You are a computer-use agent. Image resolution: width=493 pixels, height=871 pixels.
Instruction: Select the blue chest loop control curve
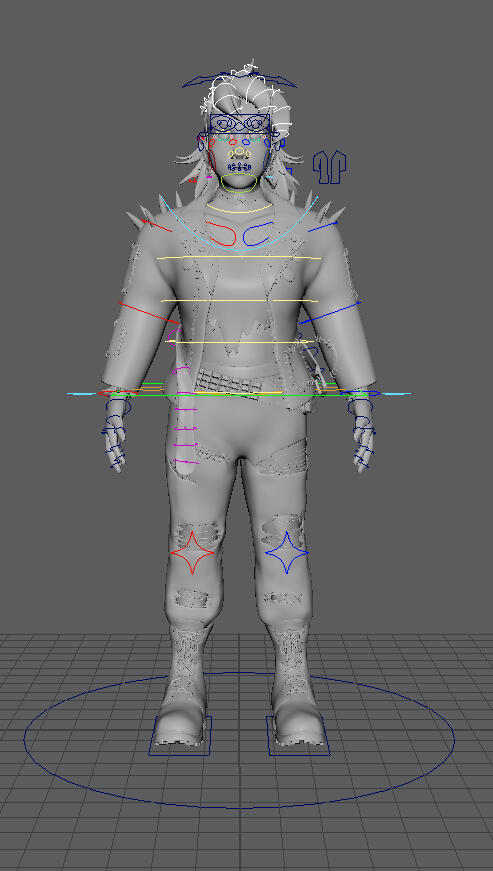tap(258, 233)
